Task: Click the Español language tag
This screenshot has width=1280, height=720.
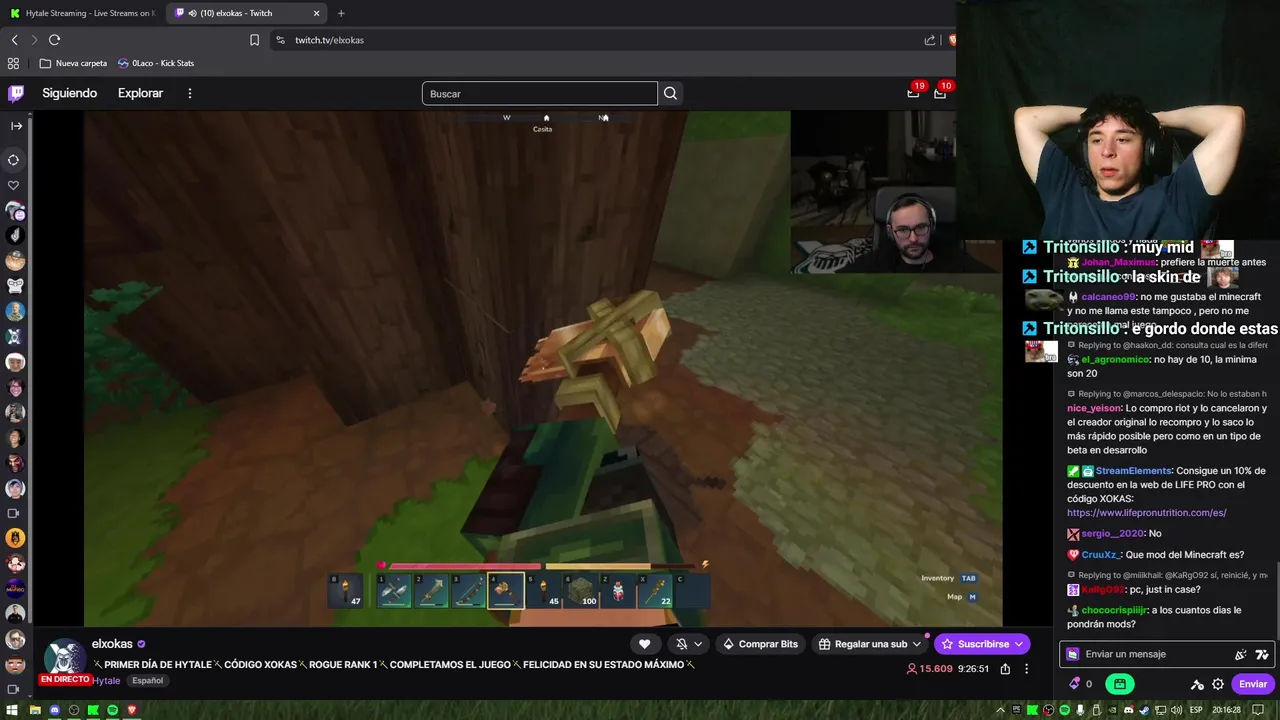Action: (x=148, y=681)
